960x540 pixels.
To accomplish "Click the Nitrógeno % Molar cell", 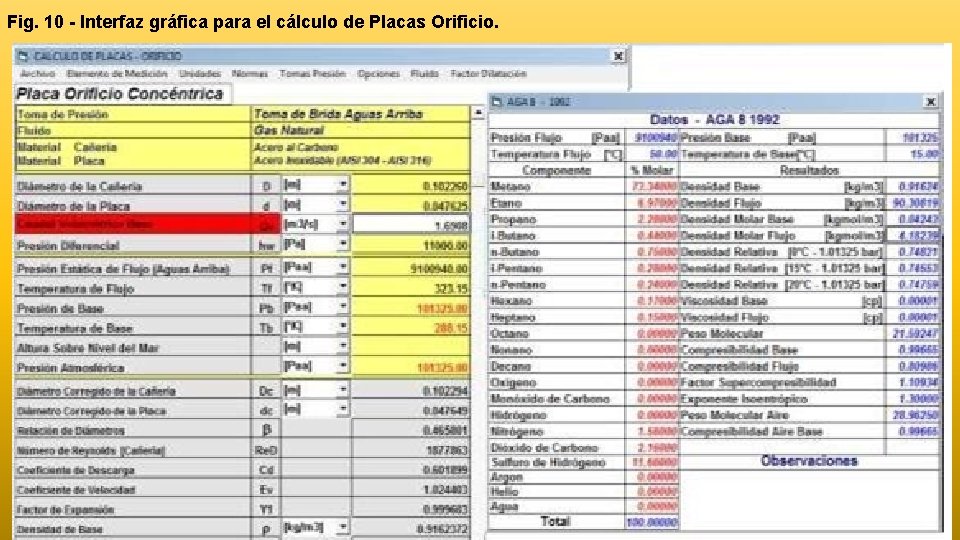I will click(651, 432).
